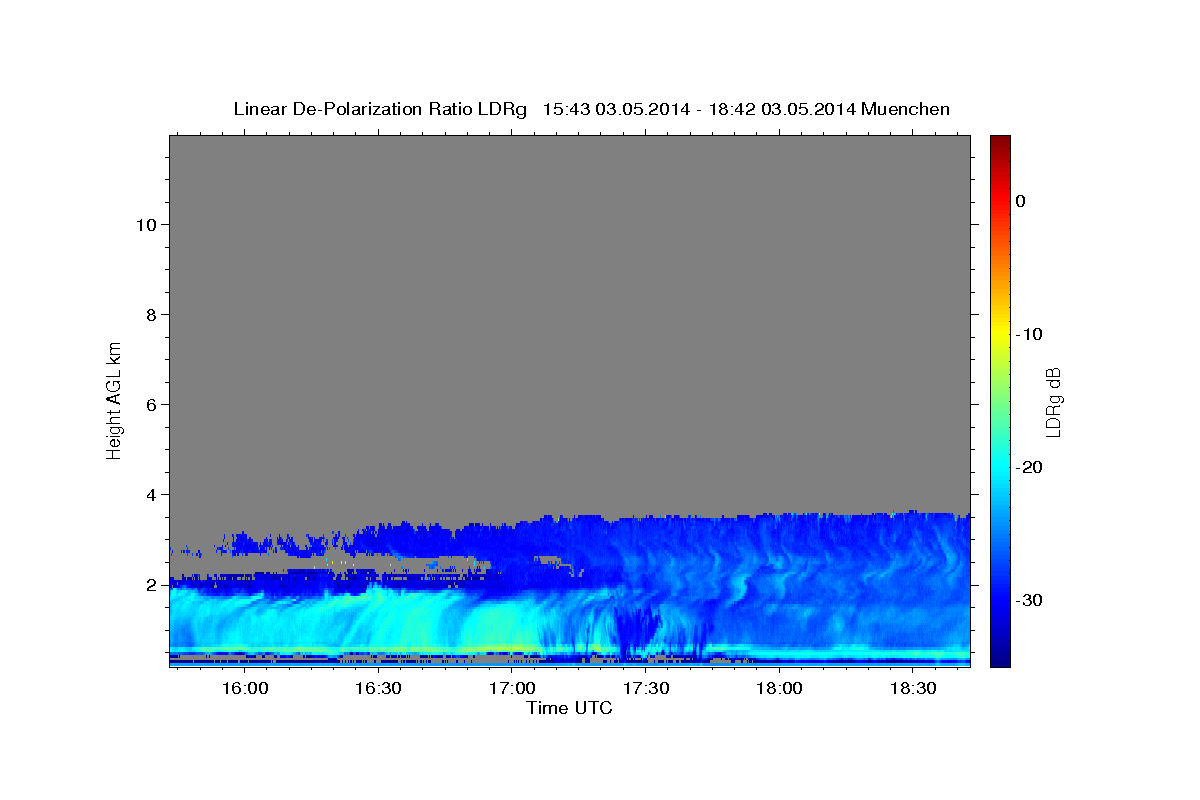Click the 'Time UTC' axis label

point(569,708)
